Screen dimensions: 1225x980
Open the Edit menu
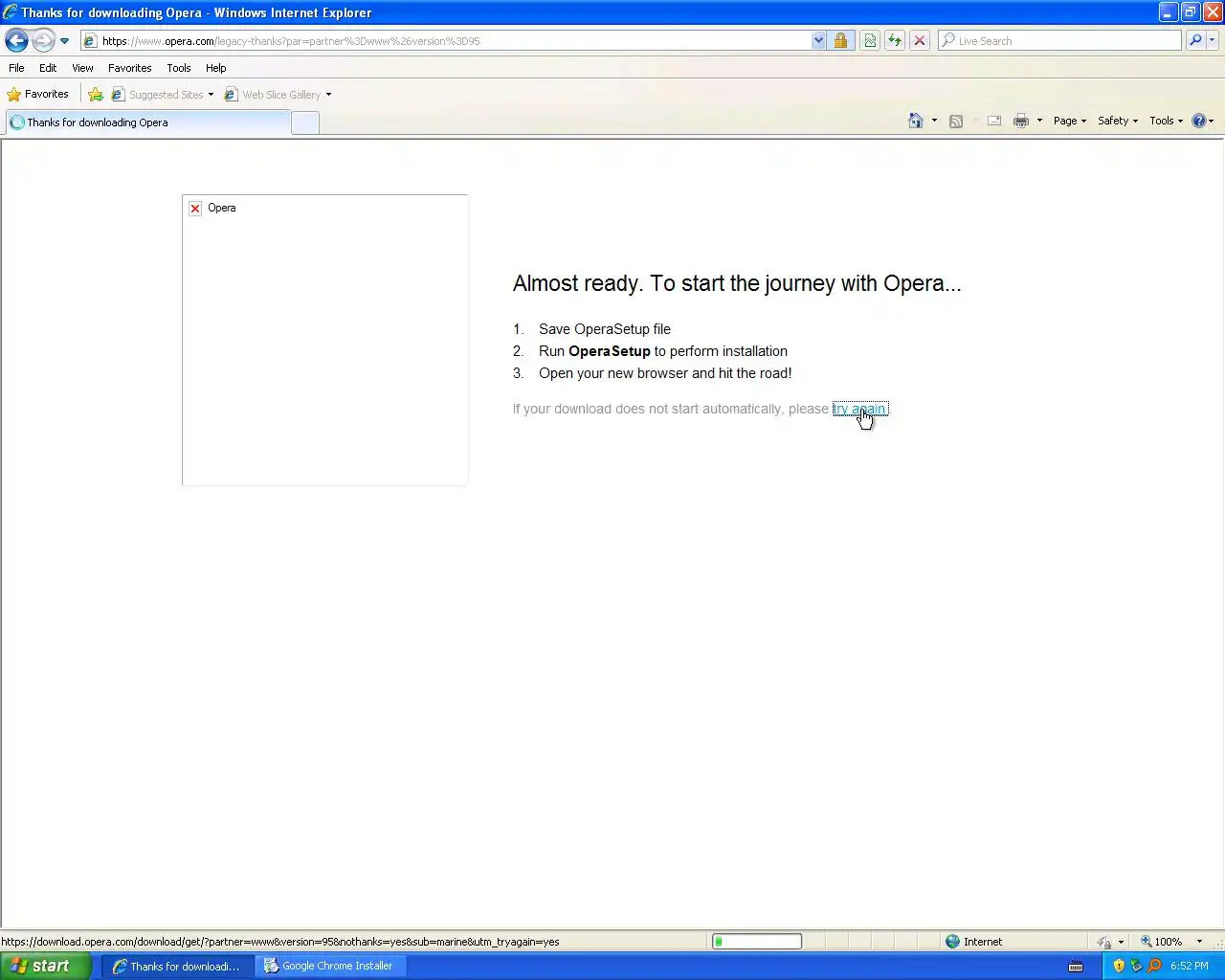48,68
